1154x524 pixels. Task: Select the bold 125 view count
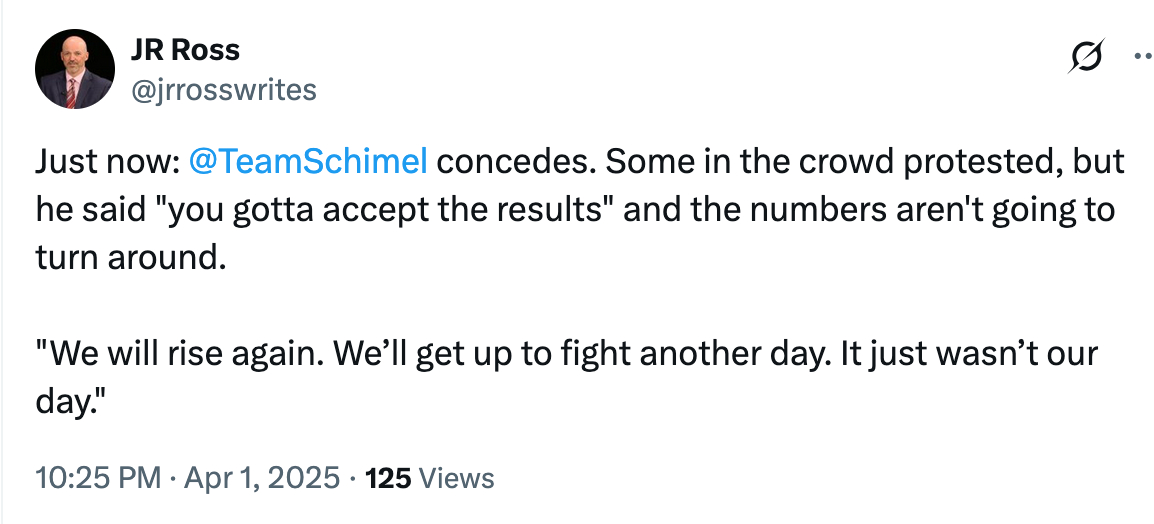389,478
